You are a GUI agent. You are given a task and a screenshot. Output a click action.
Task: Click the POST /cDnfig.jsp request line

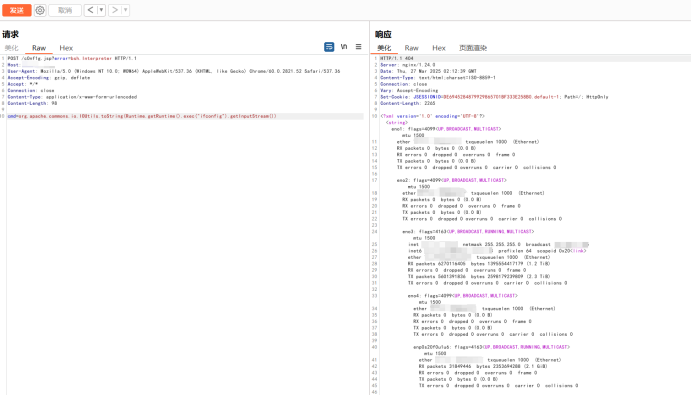[72, 58]
